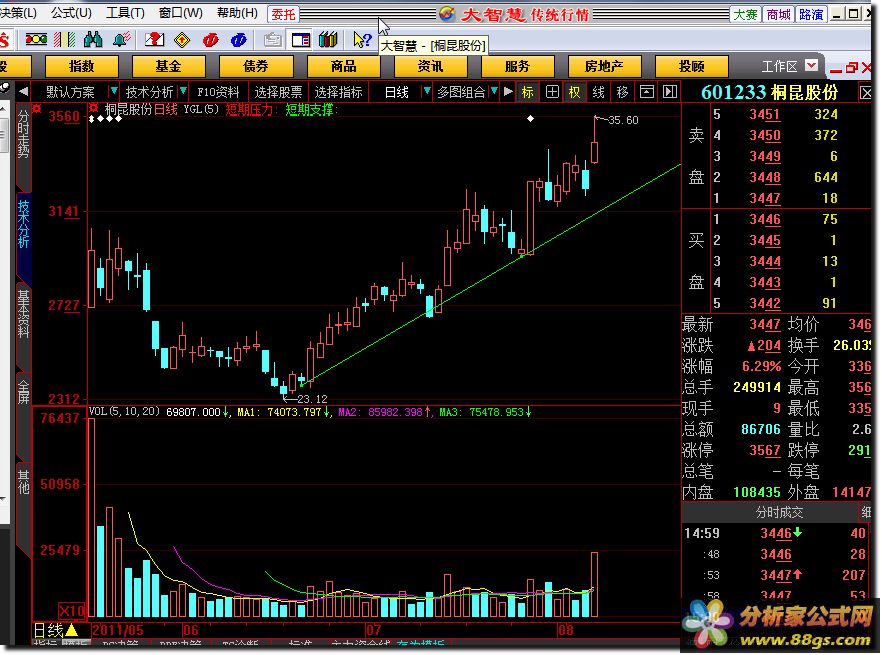Click the 房地产 category button
This screenshot has height=655, width=882.
pos(604,66)
